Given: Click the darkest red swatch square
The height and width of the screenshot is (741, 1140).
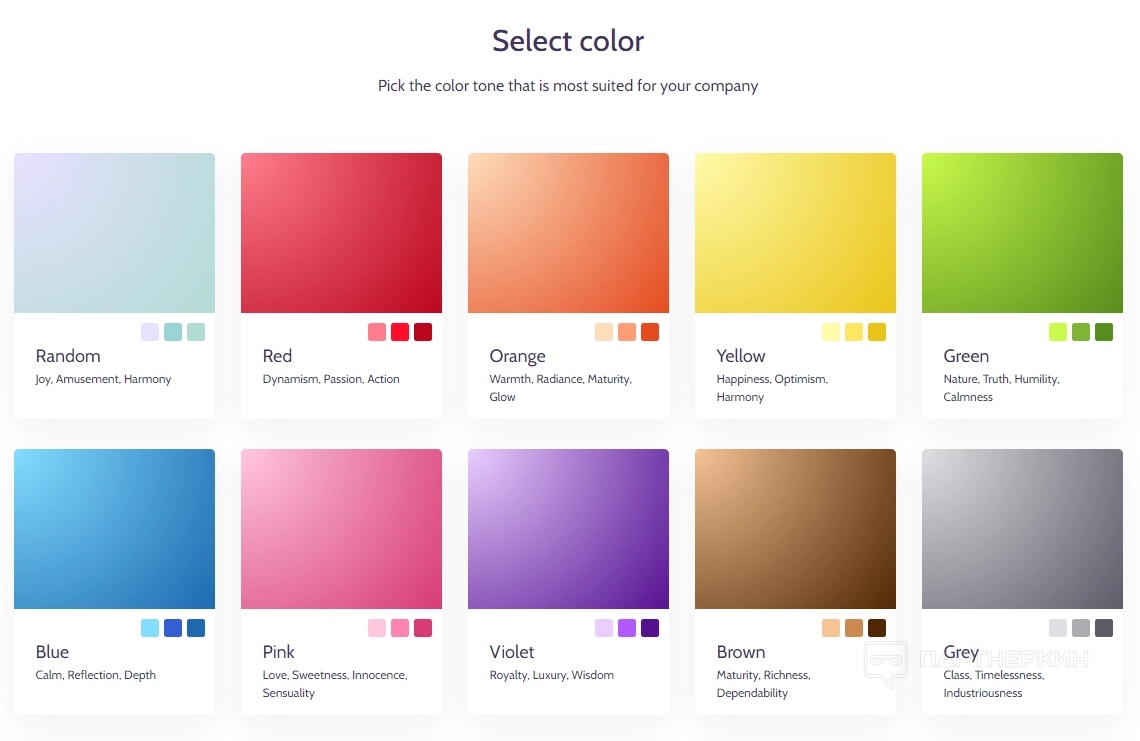Looking at the screenshot, I should tap(423, 332).
